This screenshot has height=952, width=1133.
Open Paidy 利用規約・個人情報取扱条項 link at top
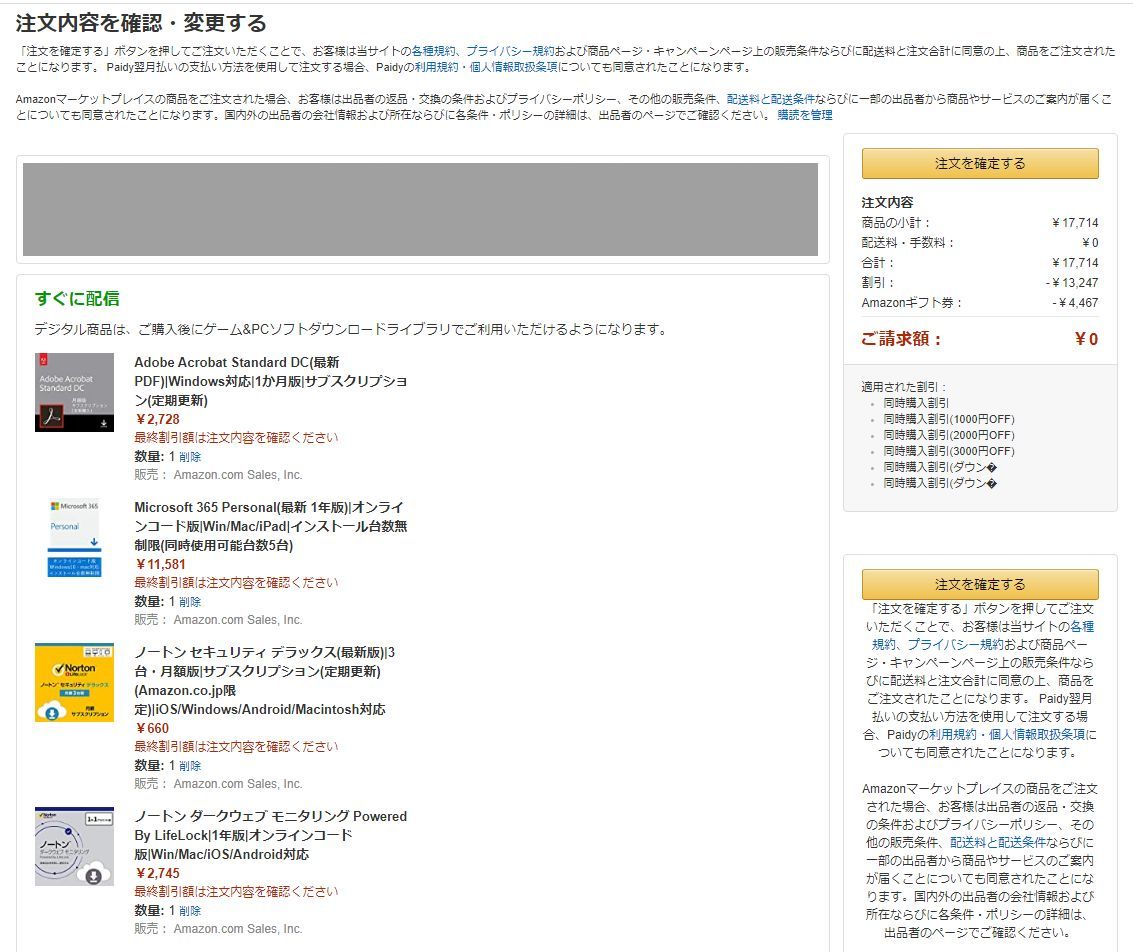coord(486,67)
